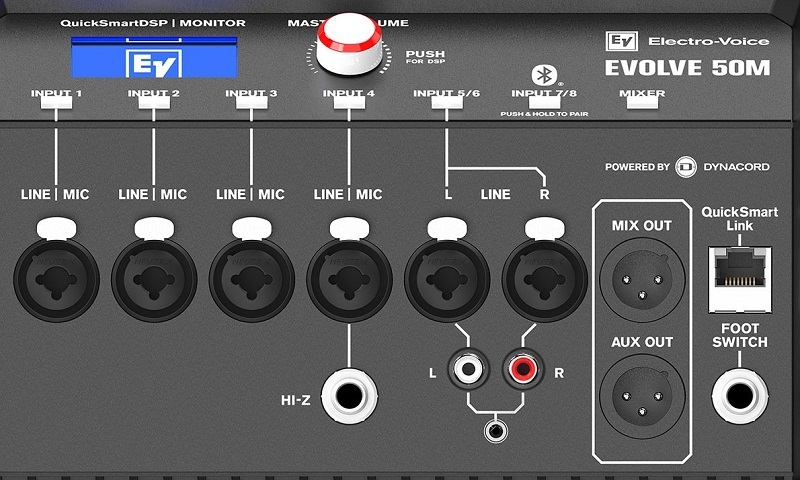The height and width of the screenshot is (480, 800).
Task: Click the POWERED BY text
Action: [637, 167]
